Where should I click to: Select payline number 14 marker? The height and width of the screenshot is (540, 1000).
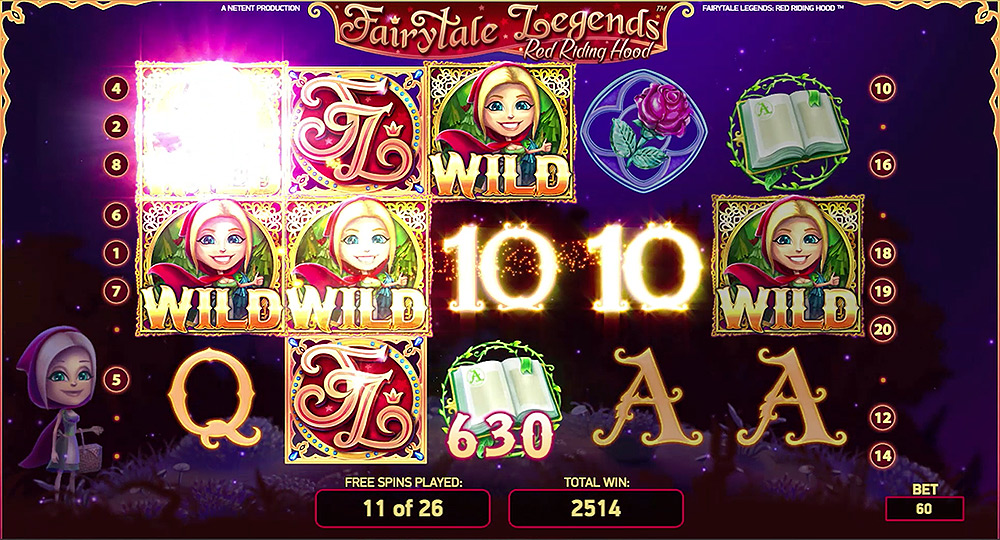pos(883,455)
